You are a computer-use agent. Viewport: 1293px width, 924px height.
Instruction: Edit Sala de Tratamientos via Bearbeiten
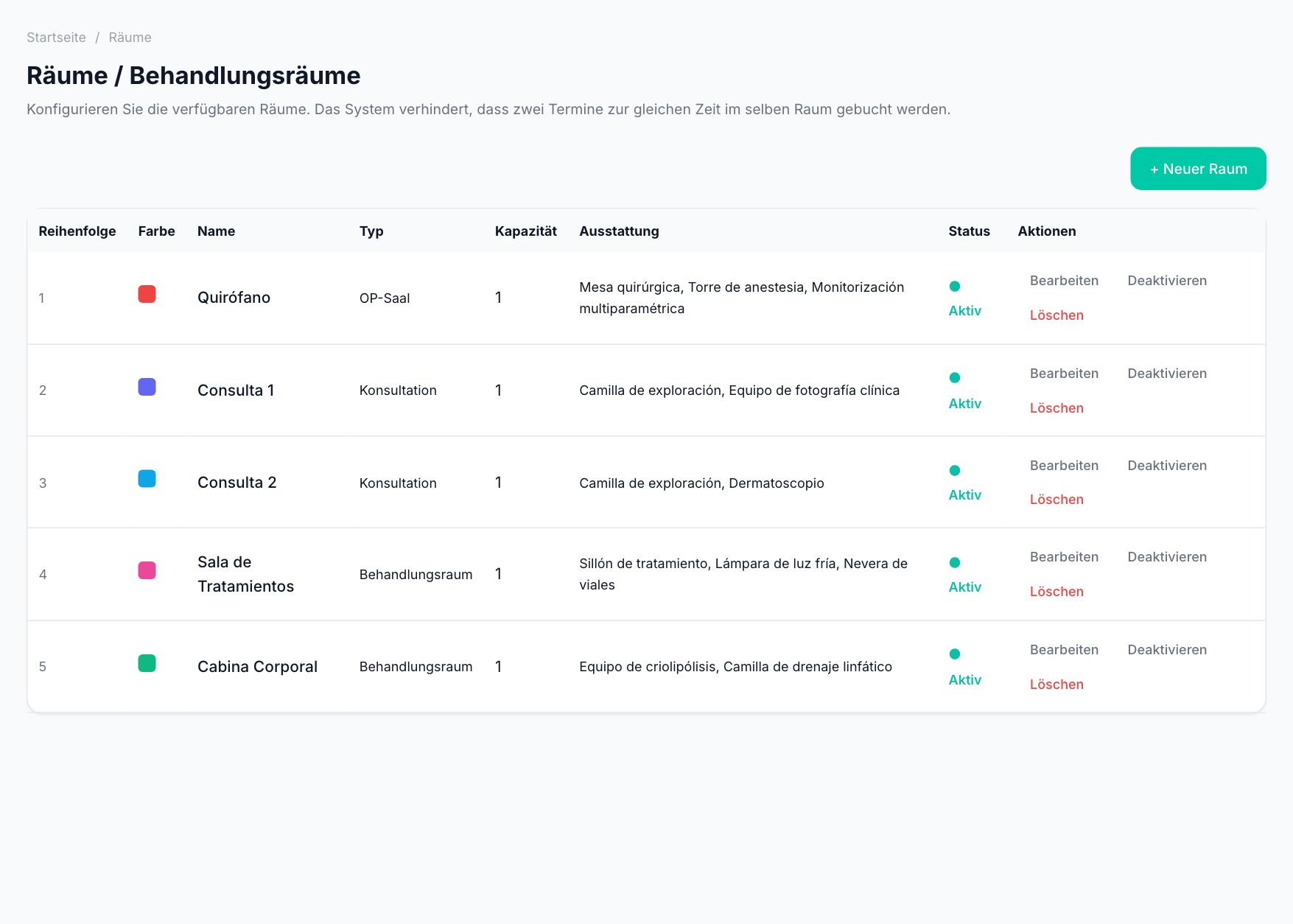click(x=1064, y=557)
